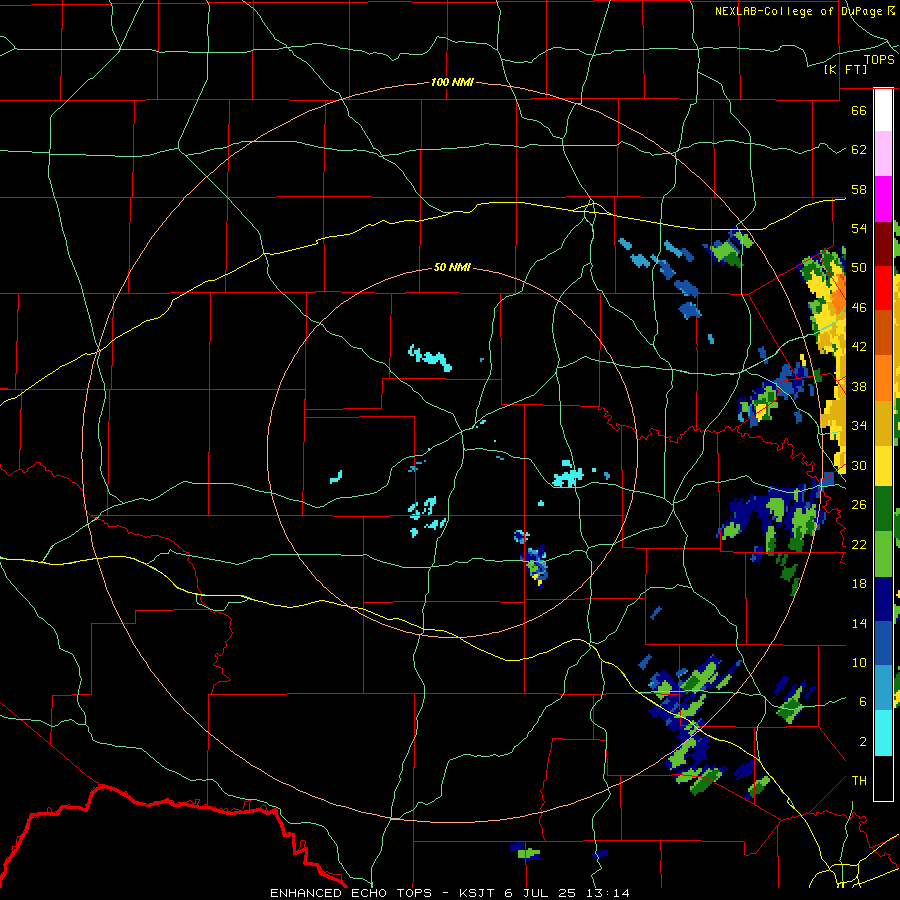The width and height of the screenshot is (900, 900).
Task: Pick the light green swatch in the color scale
Action: point(883,554)
